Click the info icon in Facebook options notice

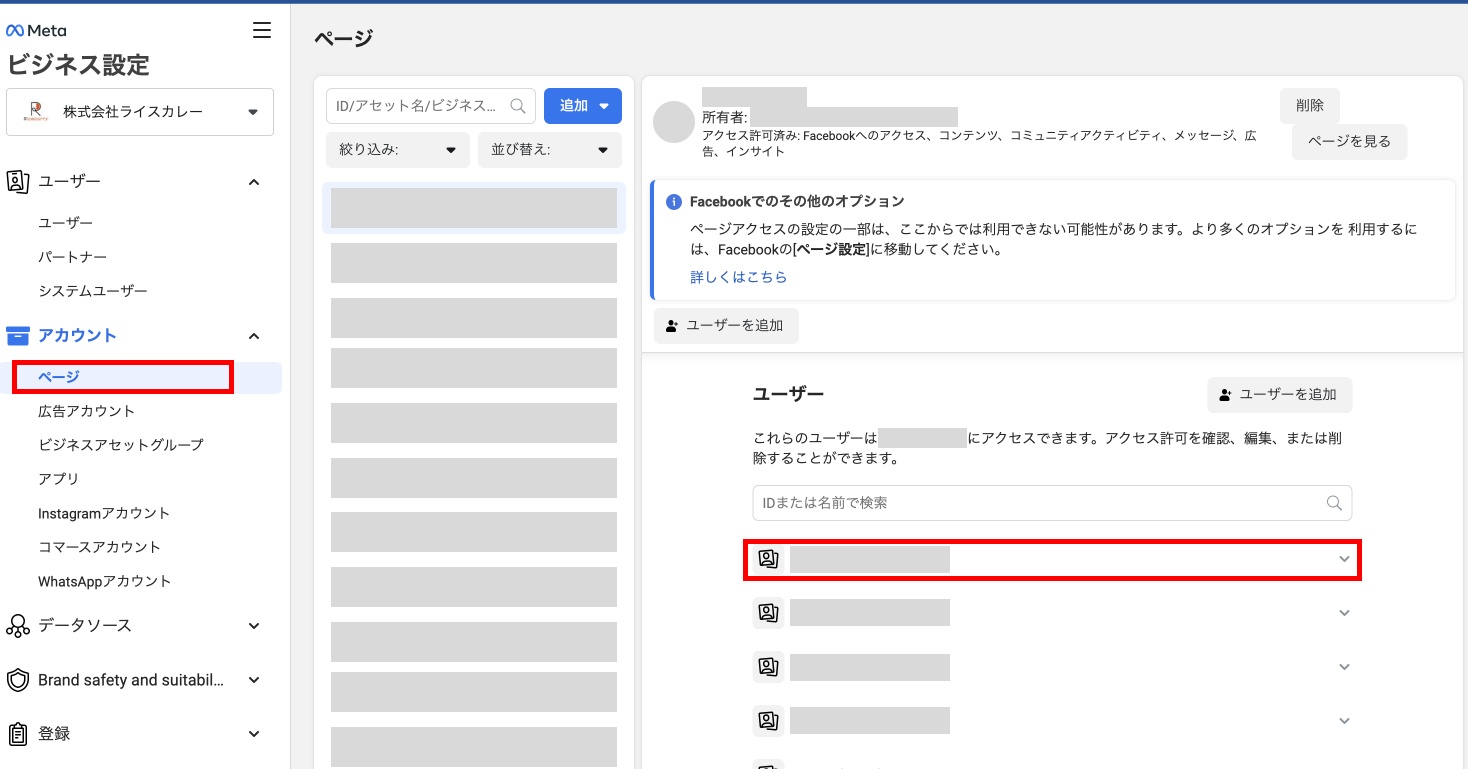(674, 201)
